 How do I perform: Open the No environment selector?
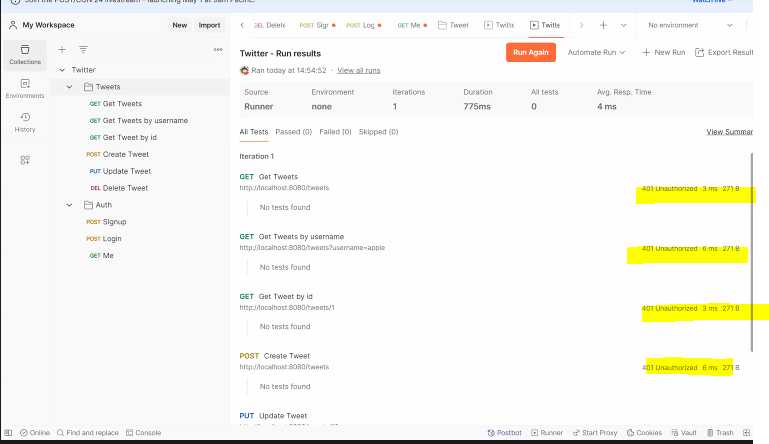690,25
